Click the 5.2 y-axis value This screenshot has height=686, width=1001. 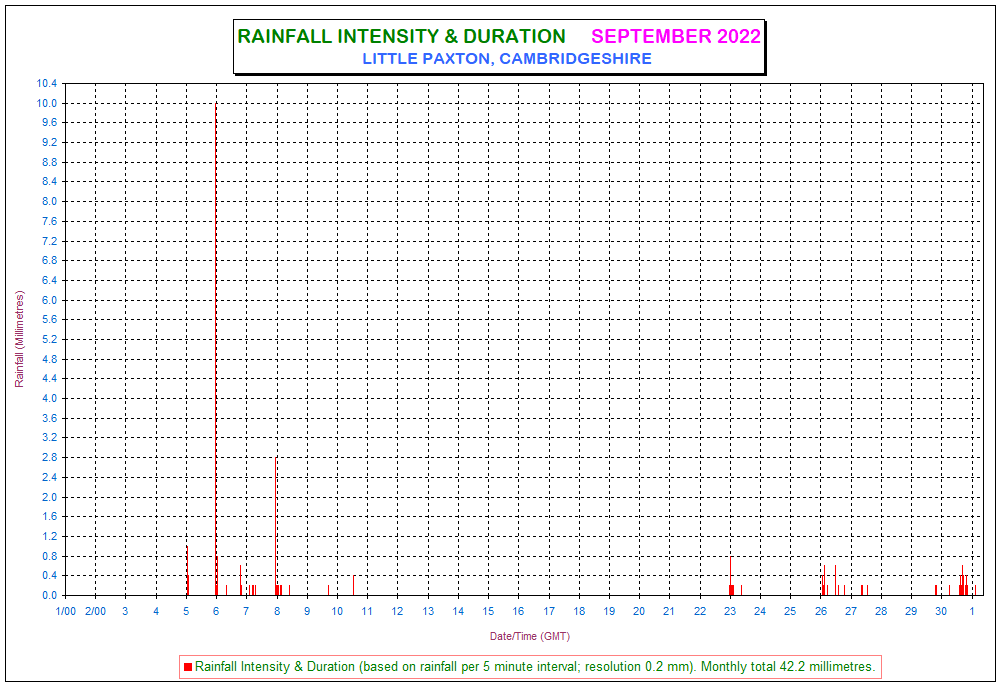point(49,339)
